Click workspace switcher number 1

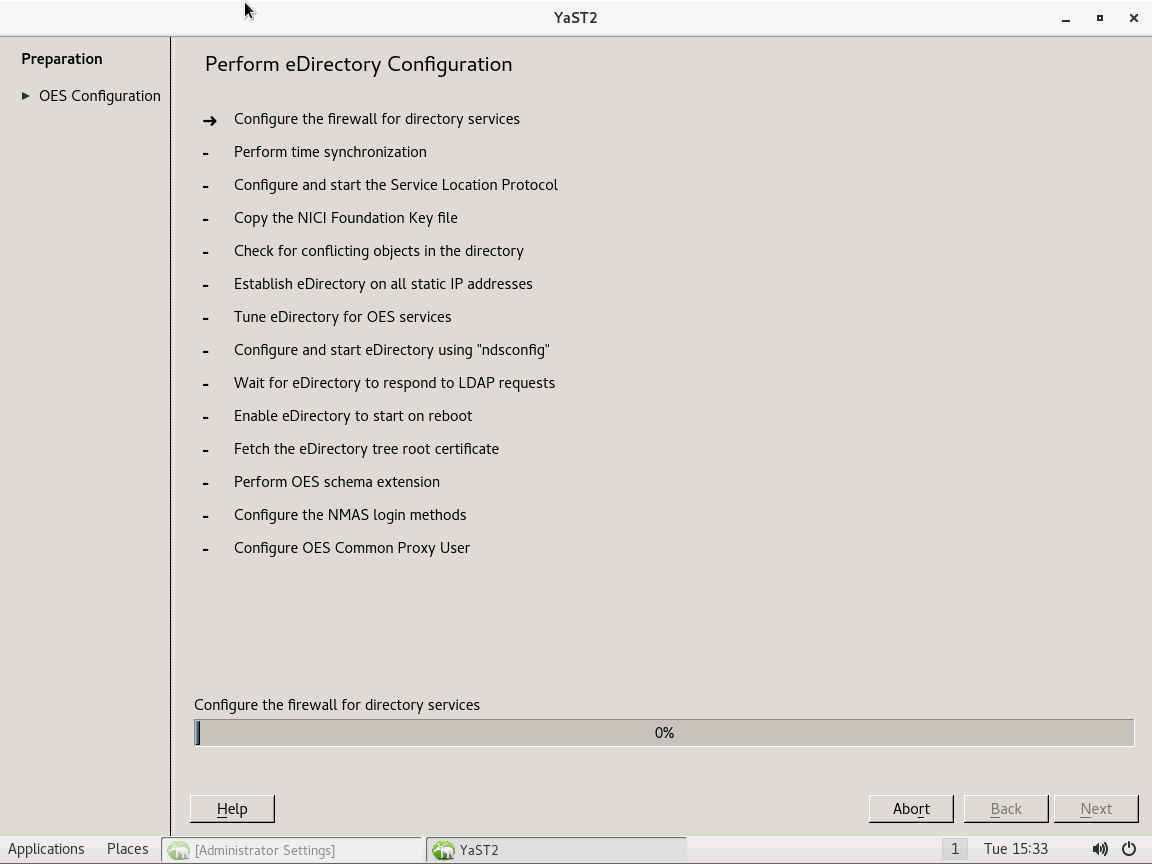954,849
